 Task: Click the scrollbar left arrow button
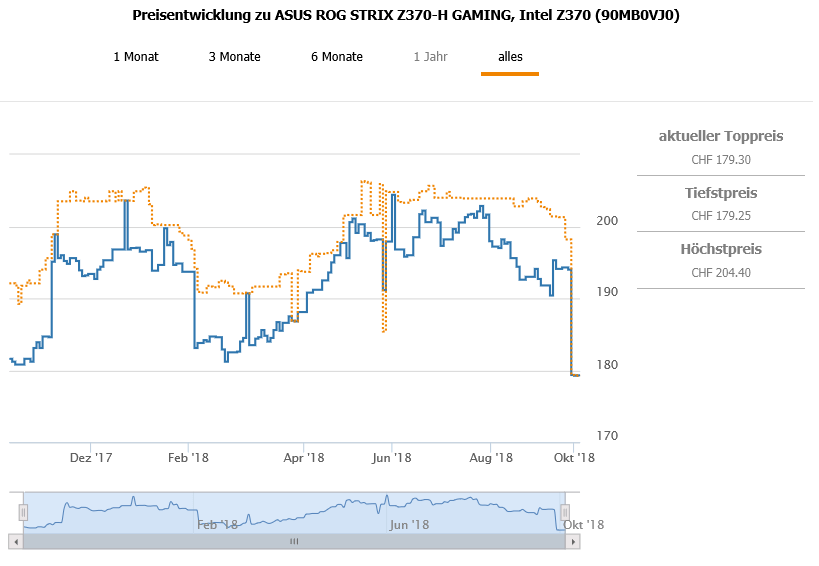(x=16, y=541)
